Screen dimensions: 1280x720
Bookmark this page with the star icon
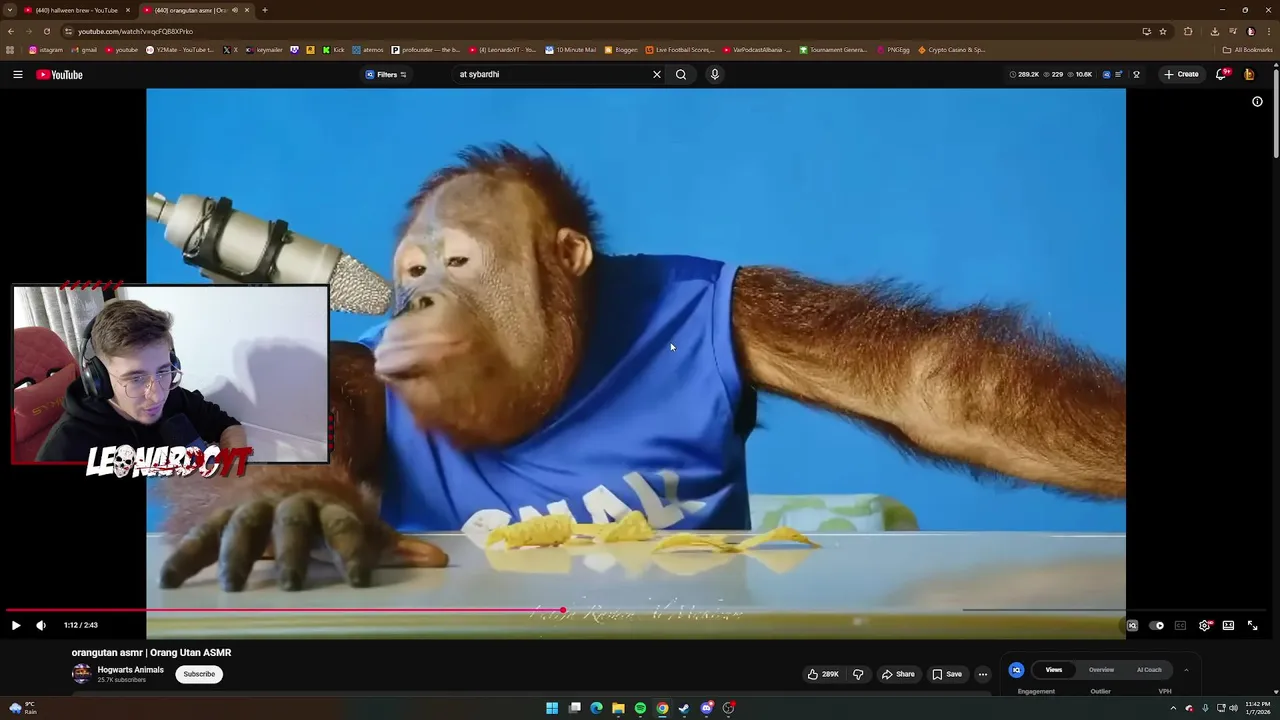[1163, 31]
